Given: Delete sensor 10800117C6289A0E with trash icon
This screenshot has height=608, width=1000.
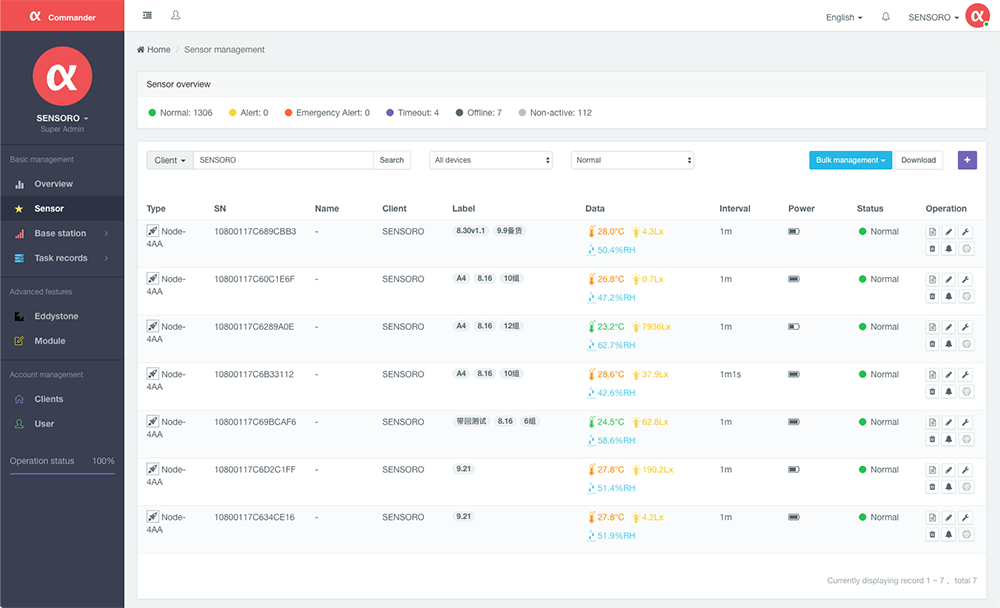Looking at the screenshot, I should click(932, 345).
